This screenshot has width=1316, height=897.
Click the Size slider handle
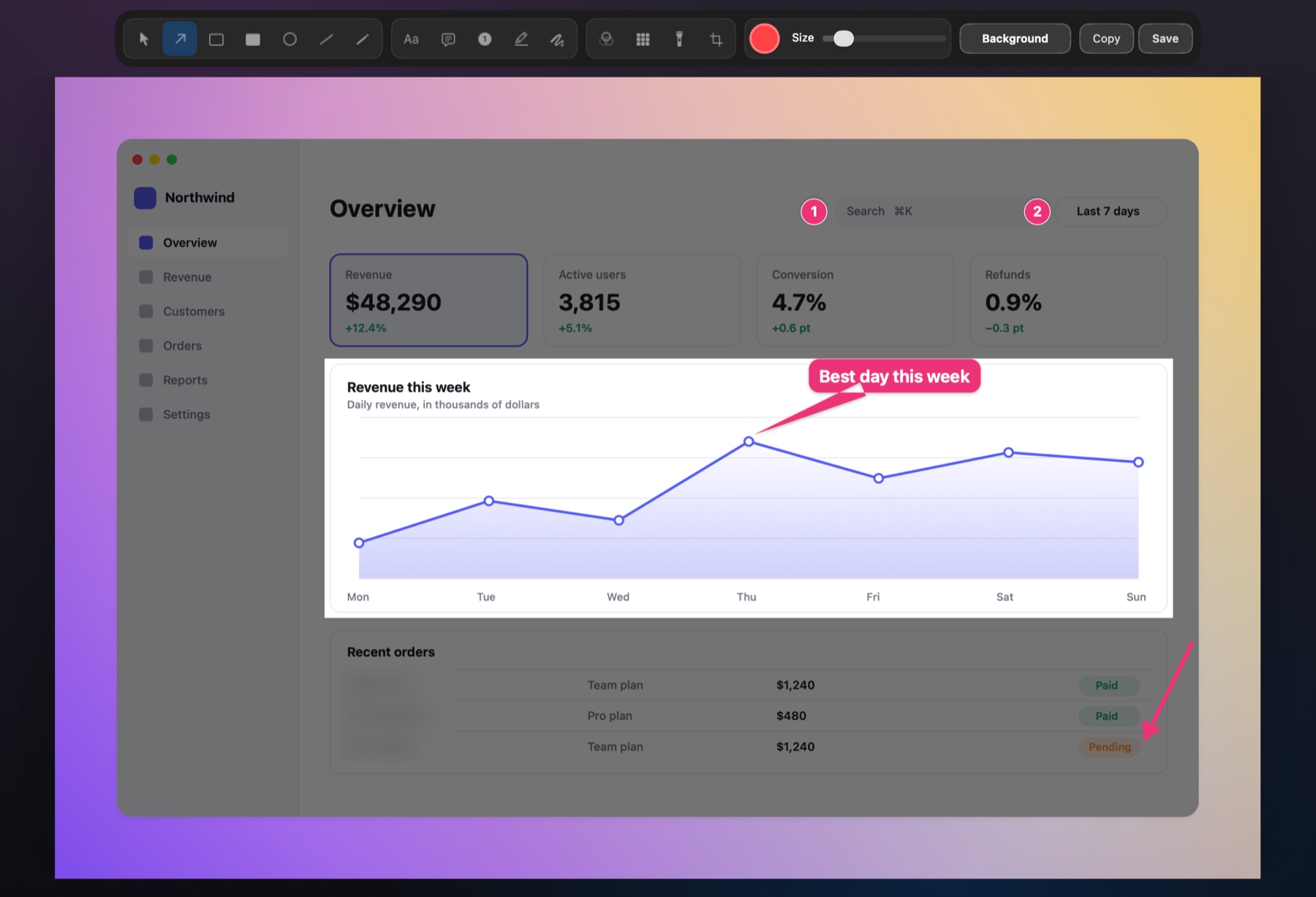[843, 39]
